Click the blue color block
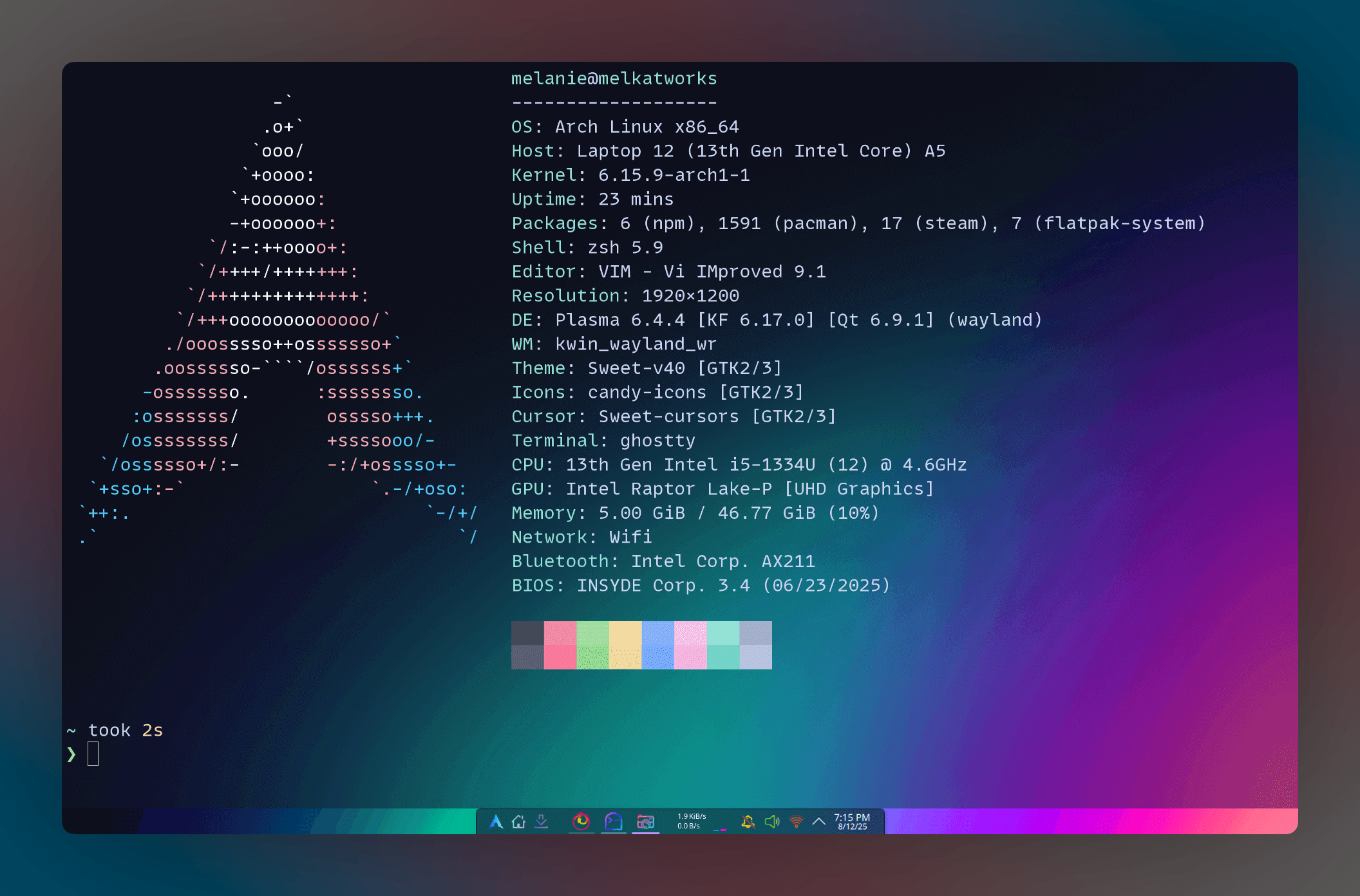The height and width of the screenshot is (896, 1360). coord(658,645)
